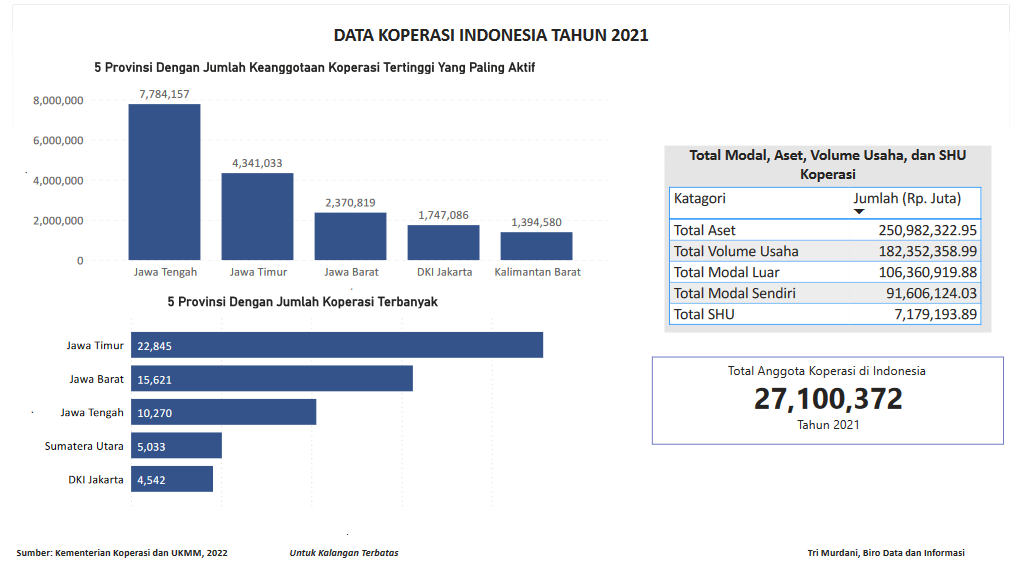Viewport: 1013px width, 572px height.
Task: Click the Sumatera Utara bar with 5,033
Action: click(x=176, y=446)
